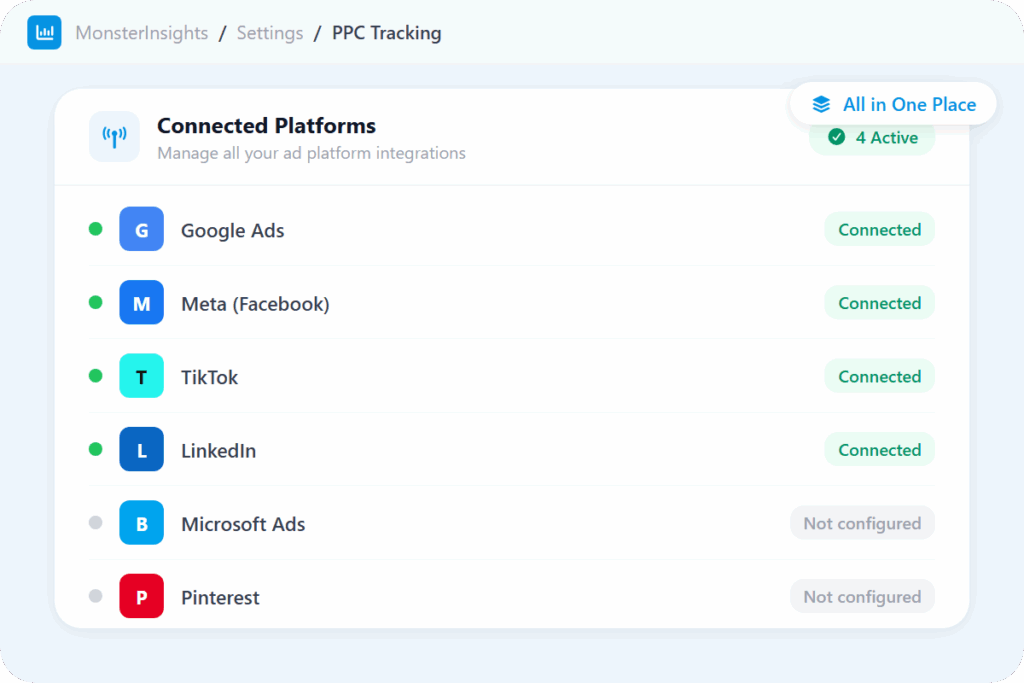Image resolution: width=1024 pixels, height=683 pixels.
Task: Click the gray status dot for Microsoft Ads
Action: pyautogui.click(x=96, y=523)
